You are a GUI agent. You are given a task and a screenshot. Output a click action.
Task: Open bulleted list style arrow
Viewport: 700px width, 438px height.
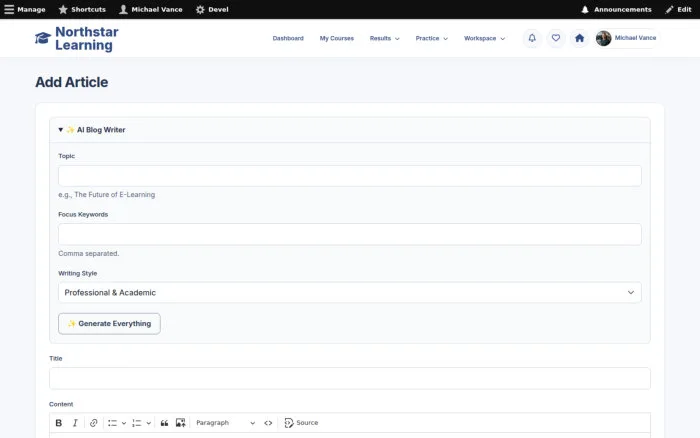click(124, 423)
